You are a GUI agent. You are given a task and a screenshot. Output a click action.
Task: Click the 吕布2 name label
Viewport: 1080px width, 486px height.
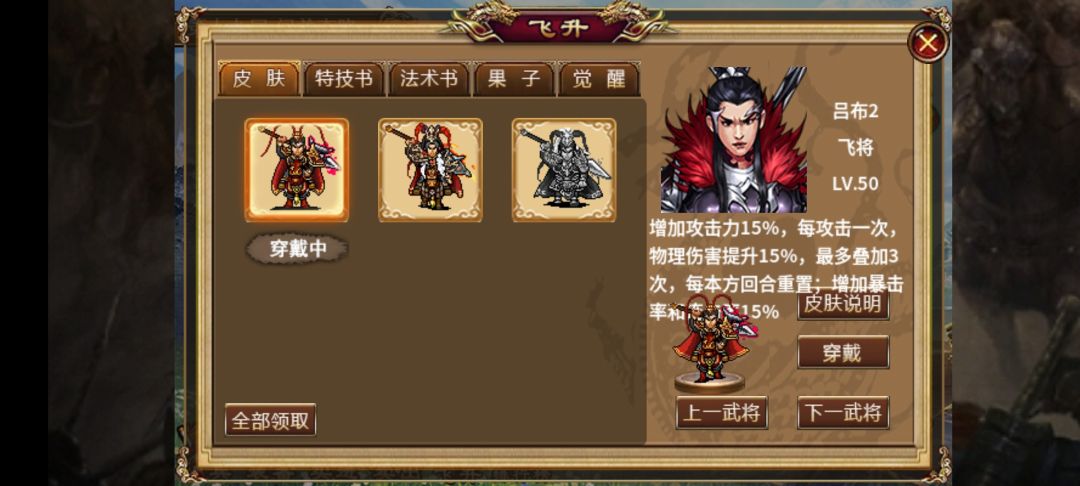[x=855, y=112]
